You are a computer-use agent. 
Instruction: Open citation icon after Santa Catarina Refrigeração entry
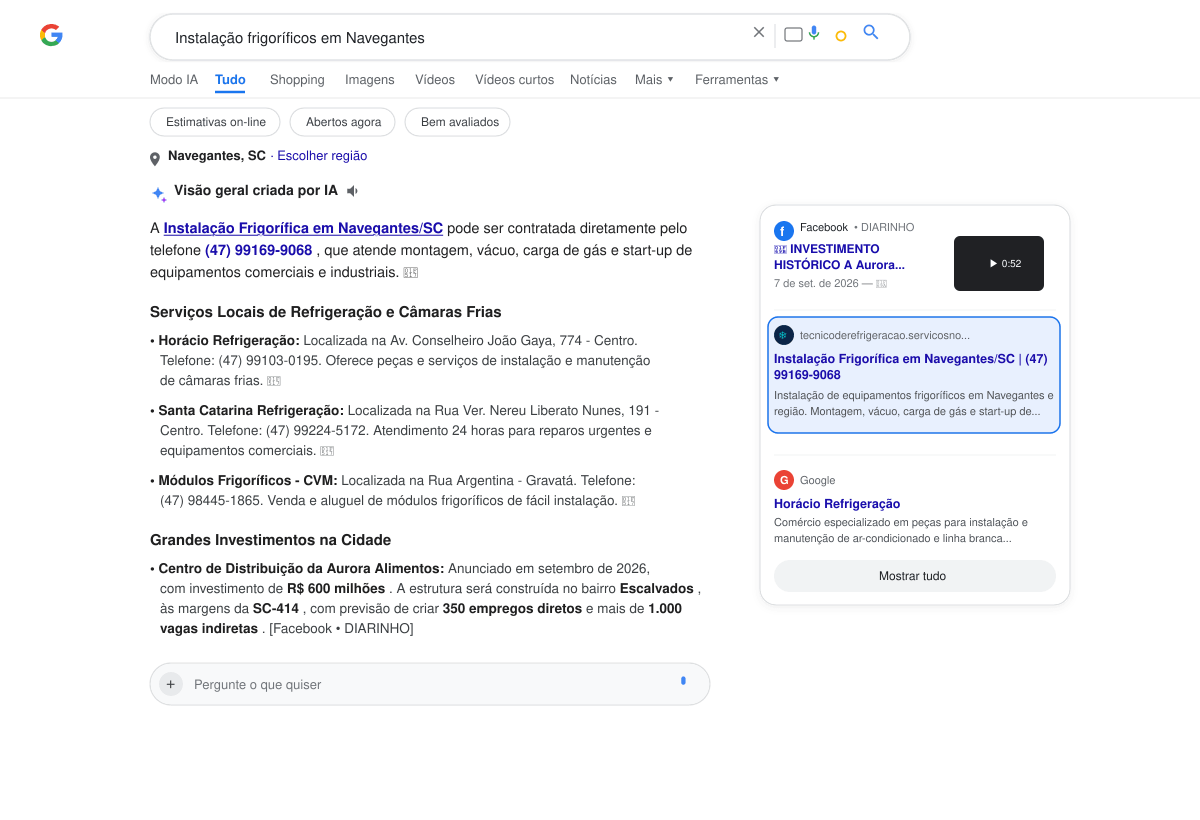(327, 451)
